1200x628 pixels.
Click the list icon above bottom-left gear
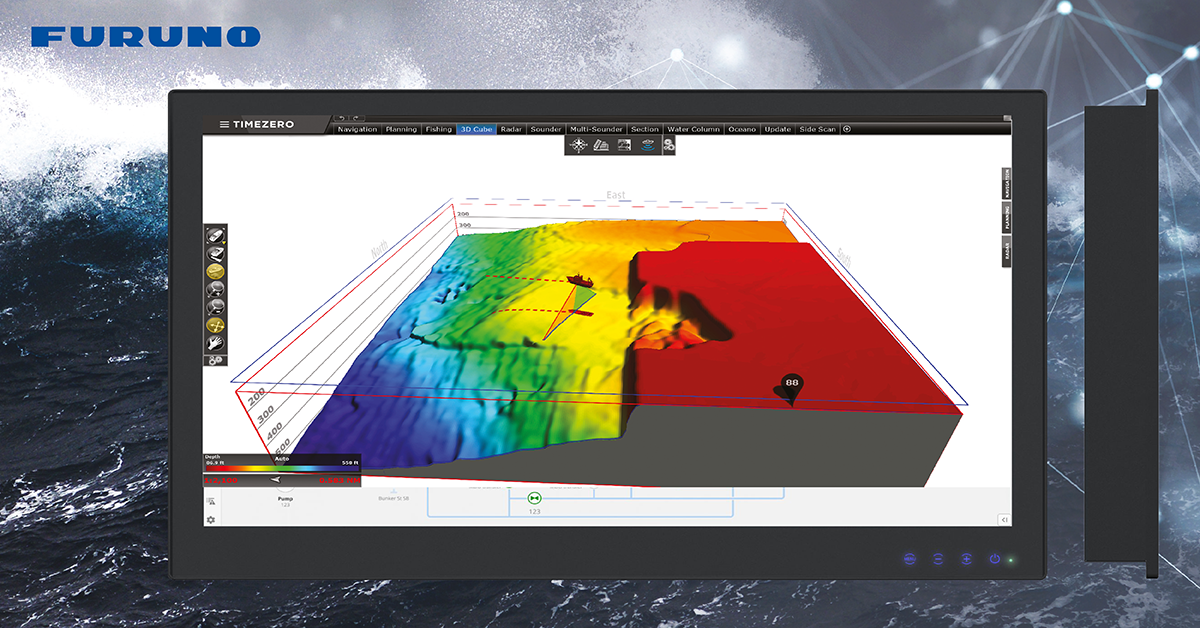coord(211,499)
